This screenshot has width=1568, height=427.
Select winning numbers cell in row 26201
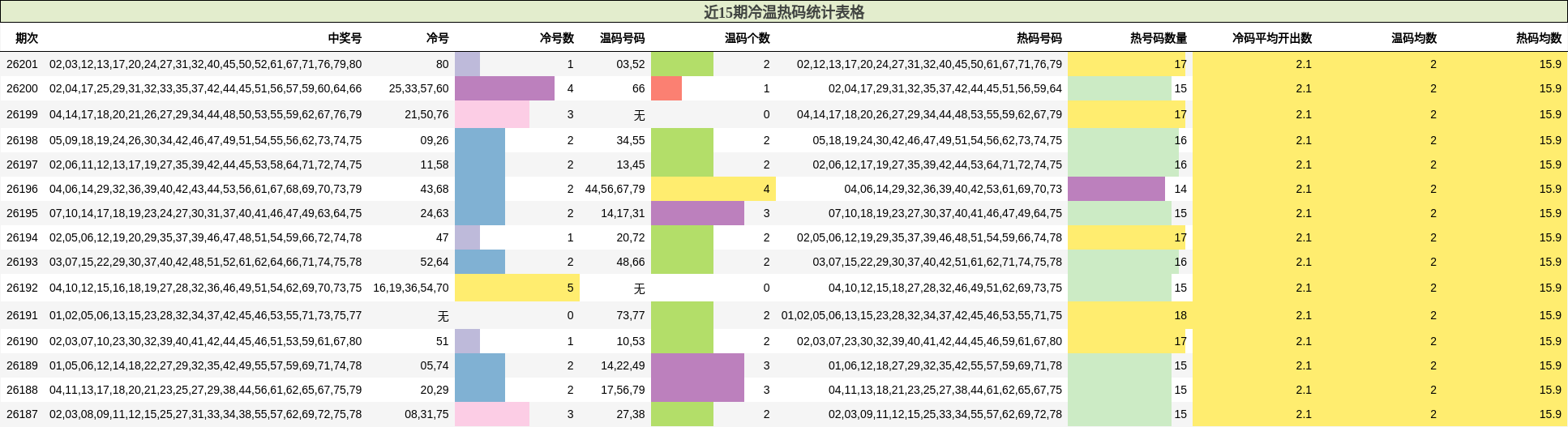point(205,64)
